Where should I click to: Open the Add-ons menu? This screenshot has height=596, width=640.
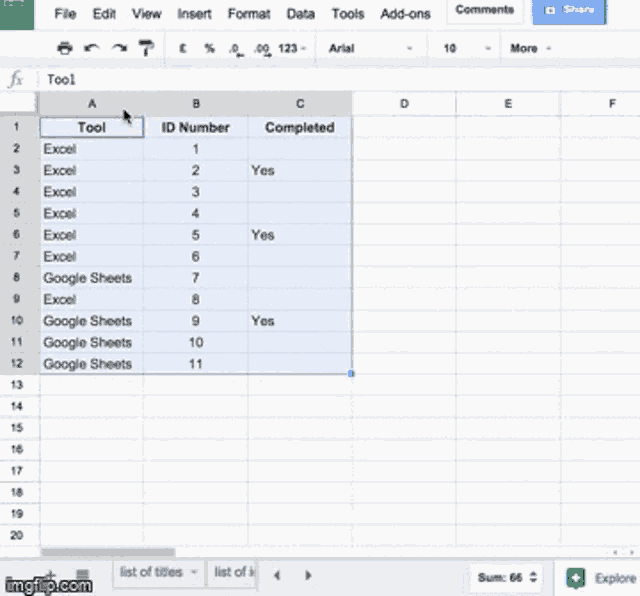pos(405,14)
